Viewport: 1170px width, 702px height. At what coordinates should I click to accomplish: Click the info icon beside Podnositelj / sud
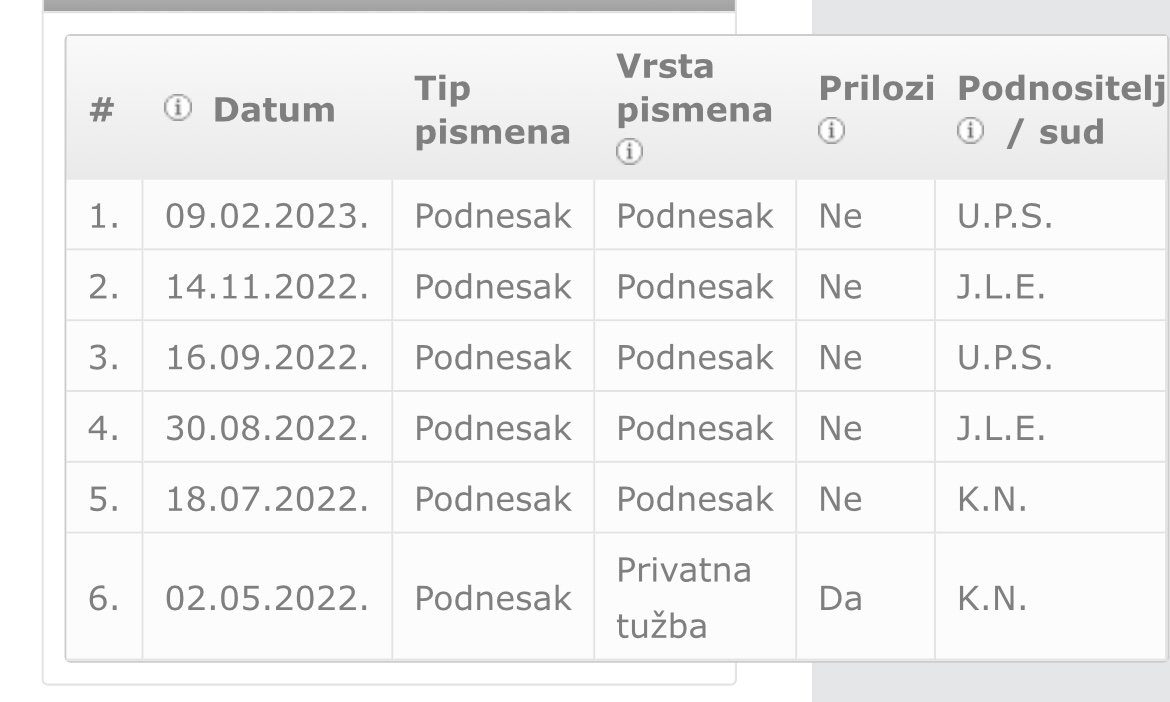[x=970, y=131]
